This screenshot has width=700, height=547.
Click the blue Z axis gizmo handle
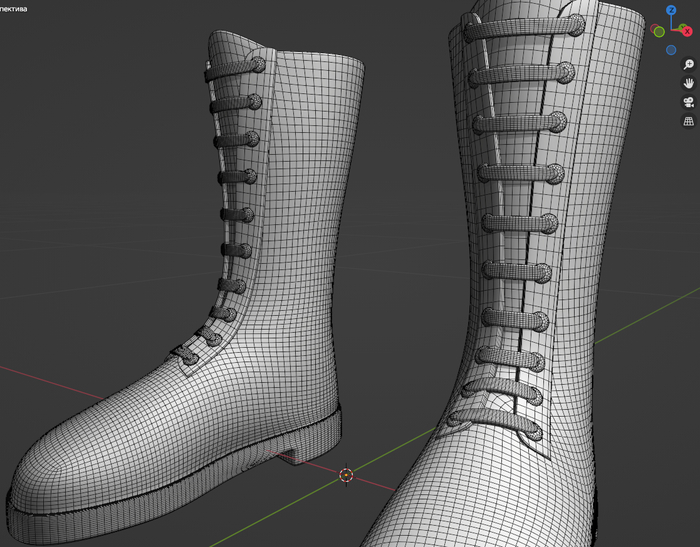[x=671, y=10]
